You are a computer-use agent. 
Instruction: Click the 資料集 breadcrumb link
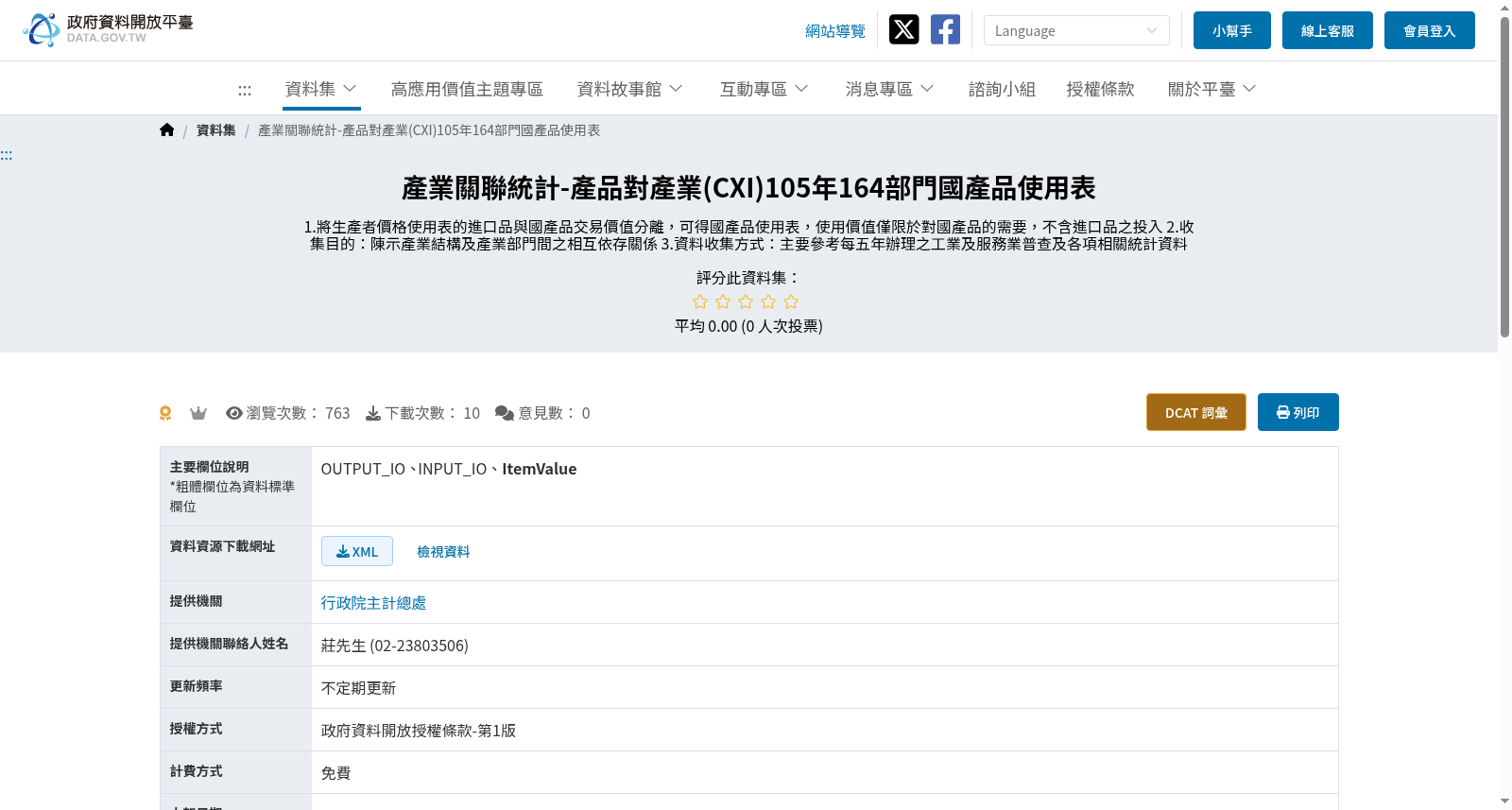[x=216, y=130]
